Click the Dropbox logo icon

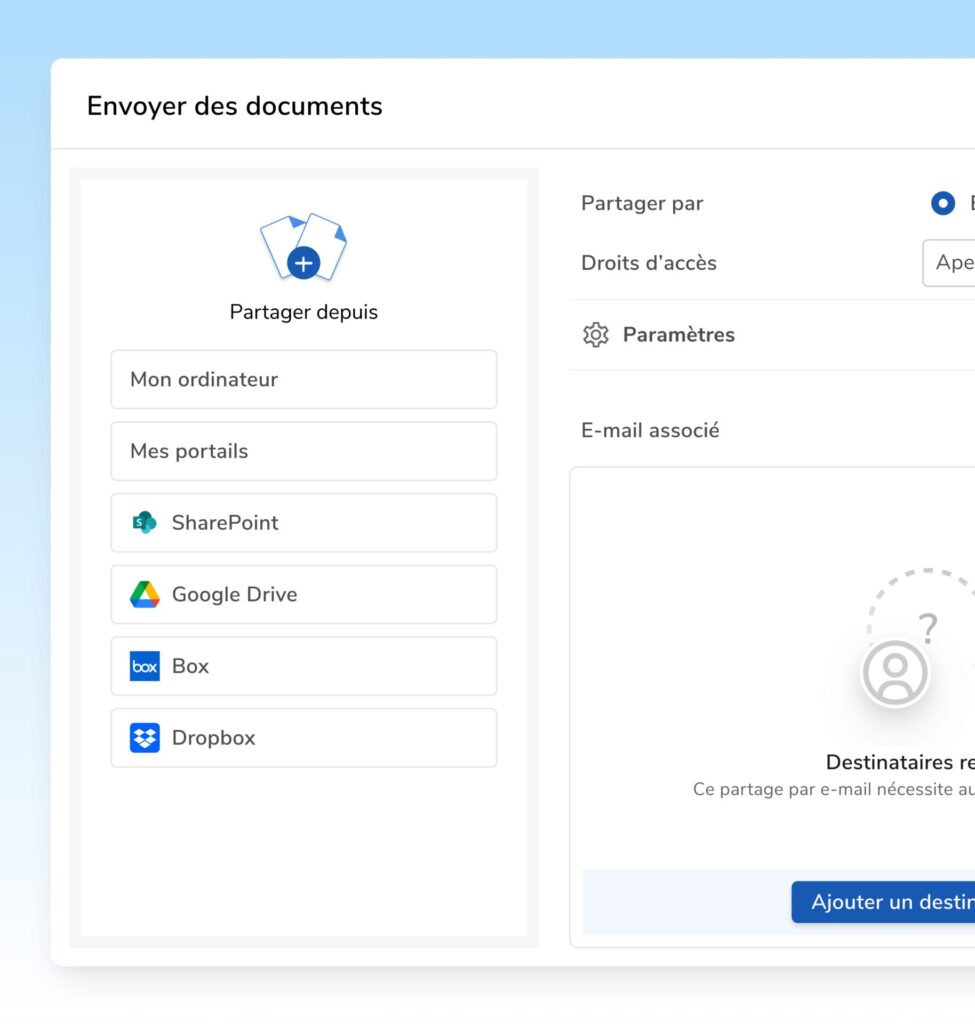pos(145,738)
